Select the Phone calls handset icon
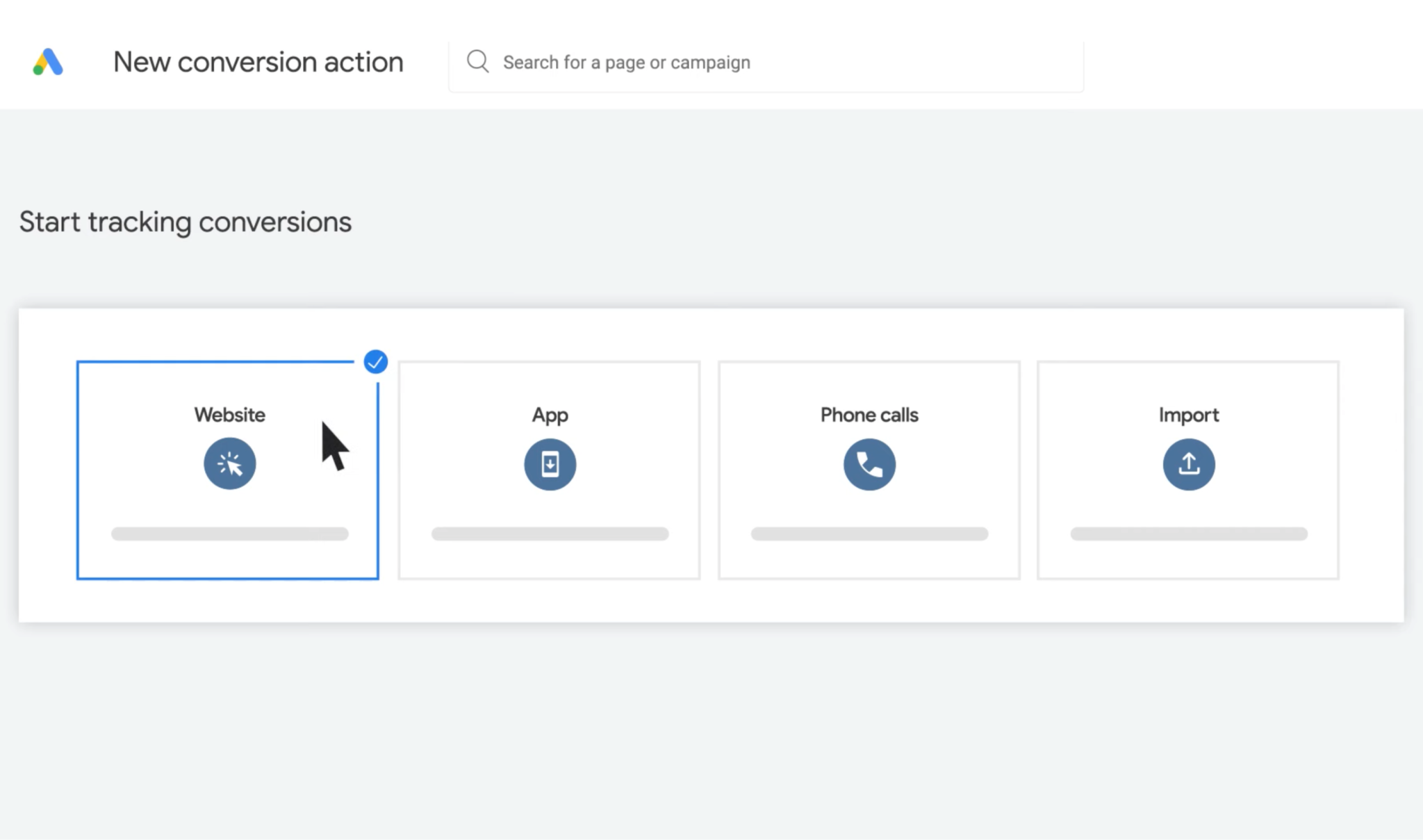 pyautogui.click(x=869, y=463)
